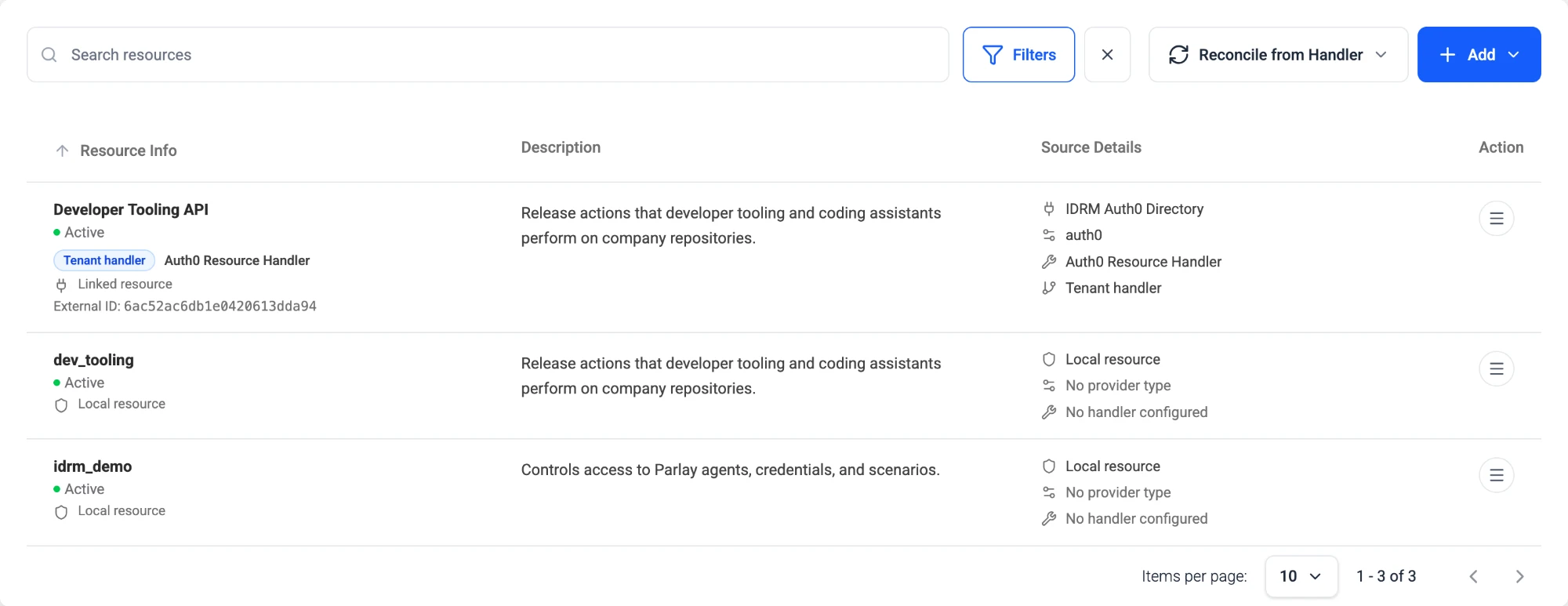The height and width of the screenshot is (606, 1568).
Task: Click the provider type icon in idrm_demo row
Action: point(1049,493)
